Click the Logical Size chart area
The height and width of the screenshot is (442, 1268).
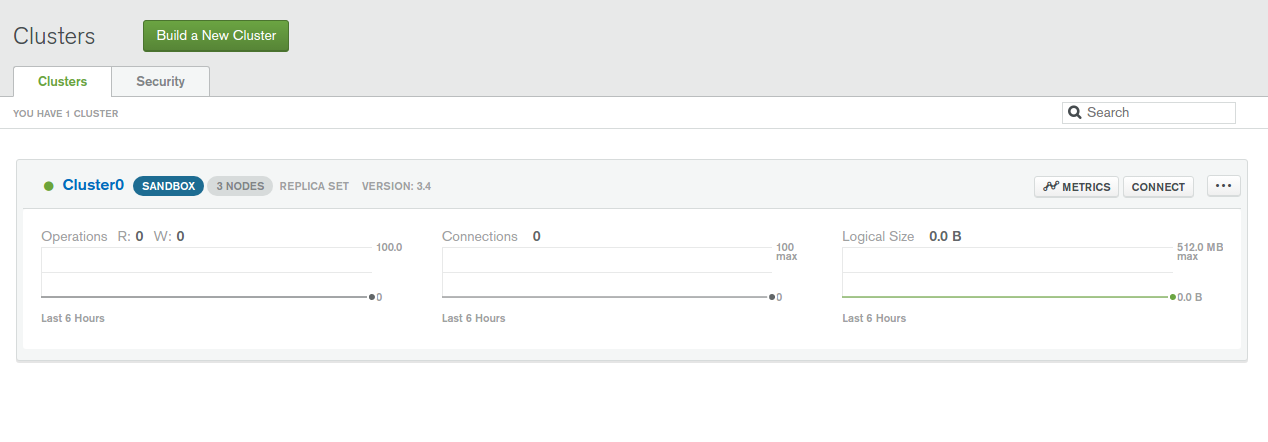pyautogui.click(x=1007, y=273)
